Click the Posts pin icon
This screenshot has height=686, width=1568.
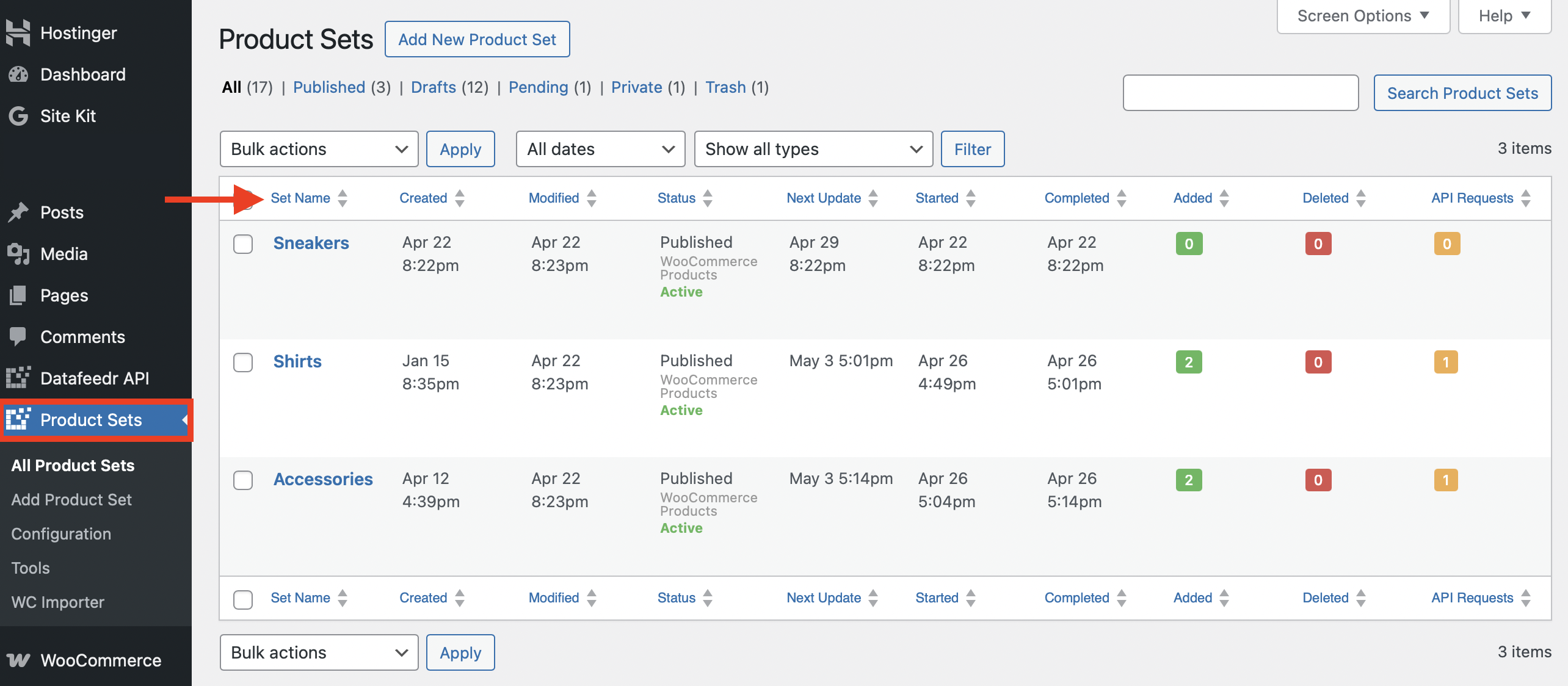pyautogui.click(x=18, y=212)
